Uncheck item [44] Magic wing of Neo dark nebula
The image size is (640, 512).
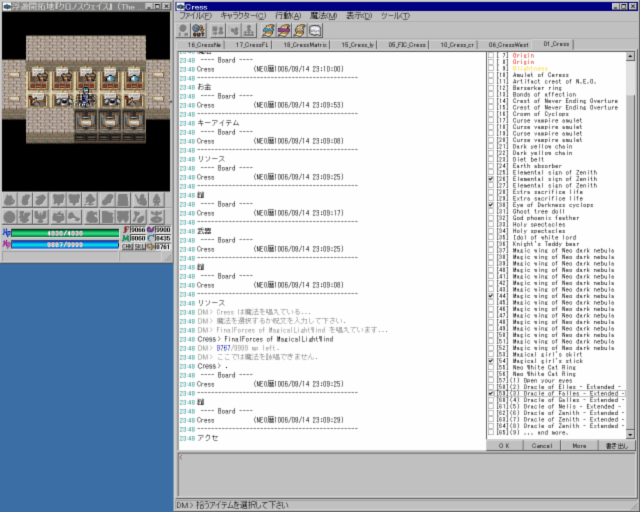491,296
